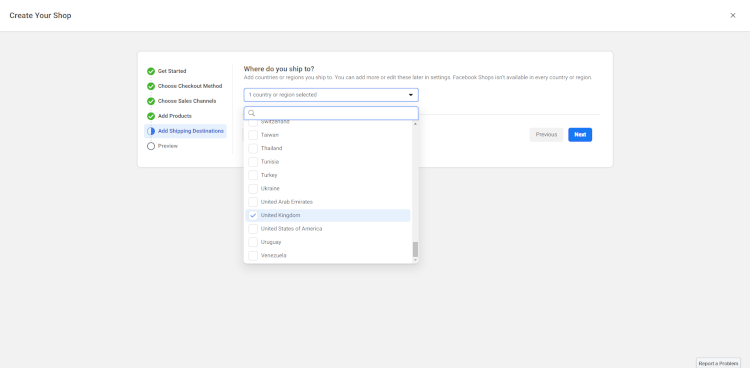Check the Taiwan checkbox
The image size is (750, 368).
point(253,135)
